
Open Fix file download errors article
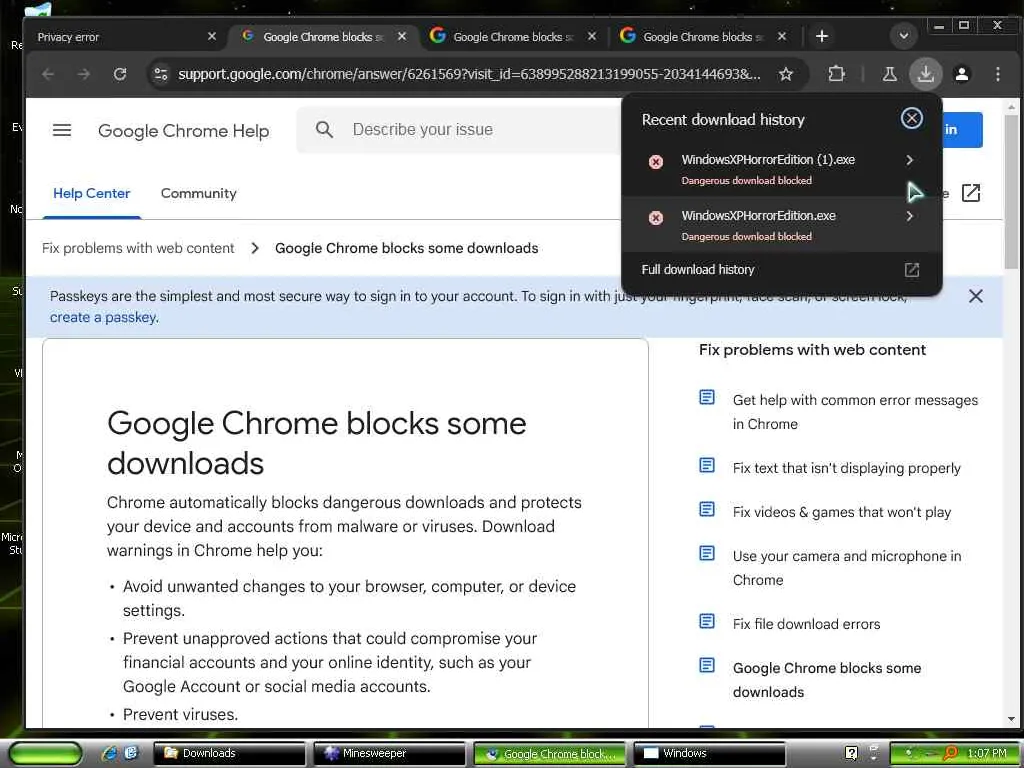pyautogui.click(x=806, y=624)
